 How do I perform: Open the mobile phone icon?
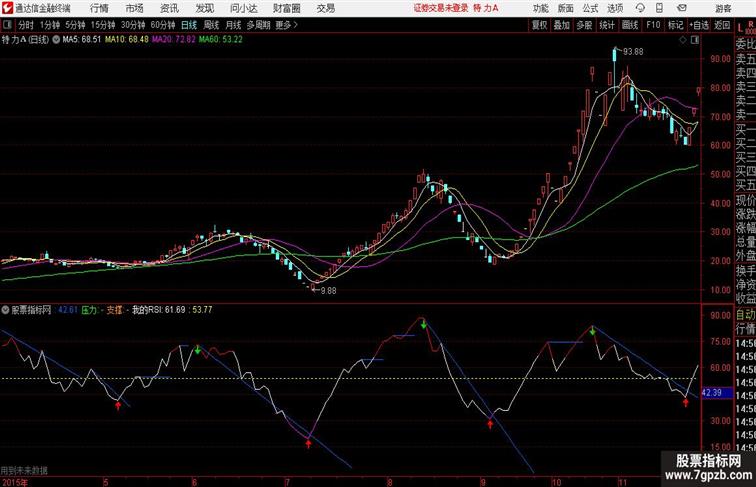pyautogui.click(x=659, y=8)
